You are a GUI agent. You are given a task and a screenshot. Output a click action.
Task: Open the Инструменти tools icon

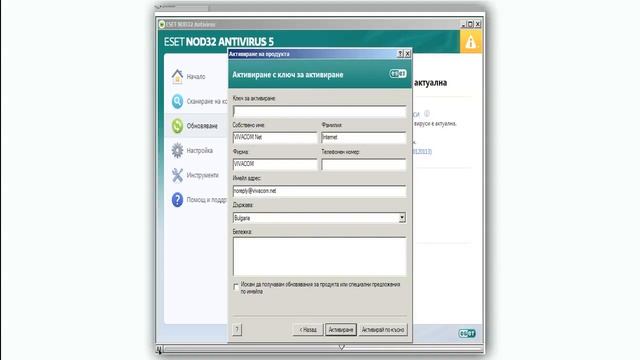[177, 175]
